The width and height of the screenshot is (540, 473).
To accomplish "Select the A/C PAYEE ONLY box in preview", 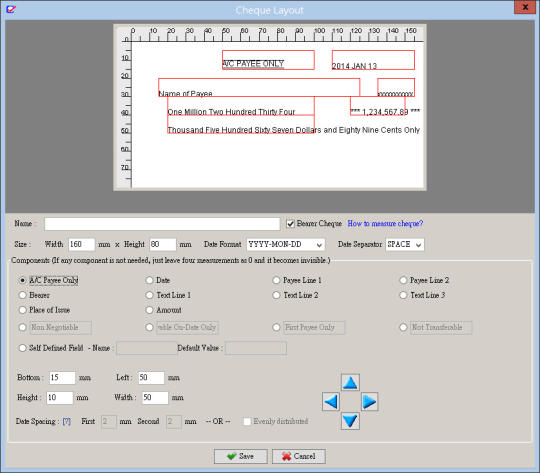I will tap(268, 60).
